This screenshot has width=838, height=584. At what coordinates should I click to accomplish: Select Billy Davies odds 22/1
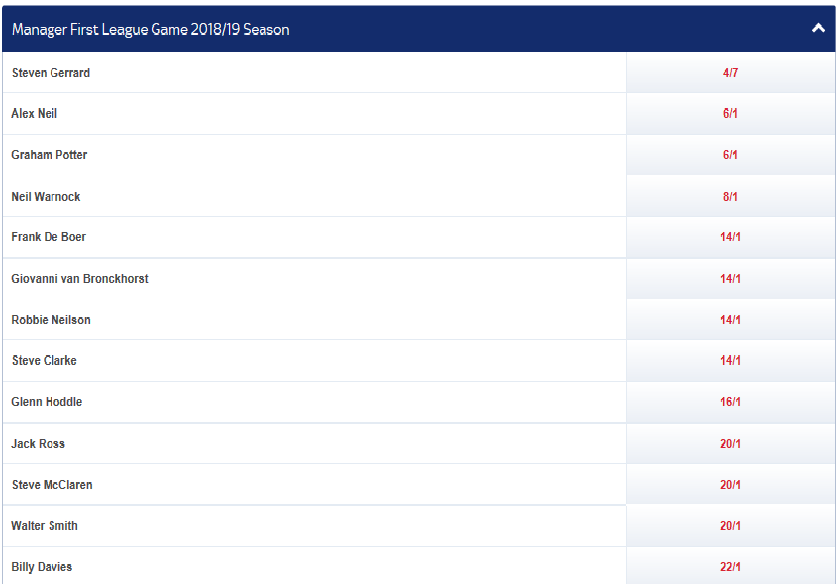coord(730,567)
